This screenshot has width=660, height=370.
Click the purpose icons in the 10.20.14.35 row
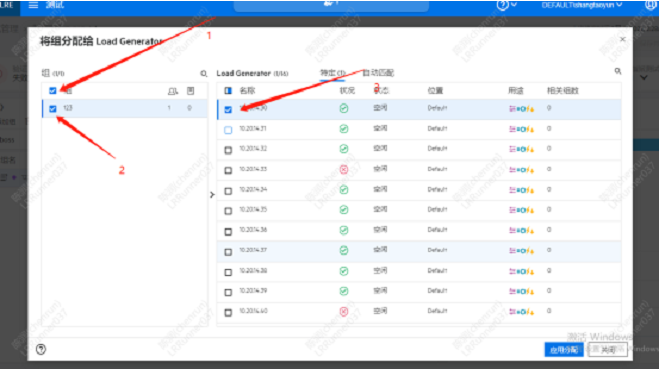[x=522, y=210]
